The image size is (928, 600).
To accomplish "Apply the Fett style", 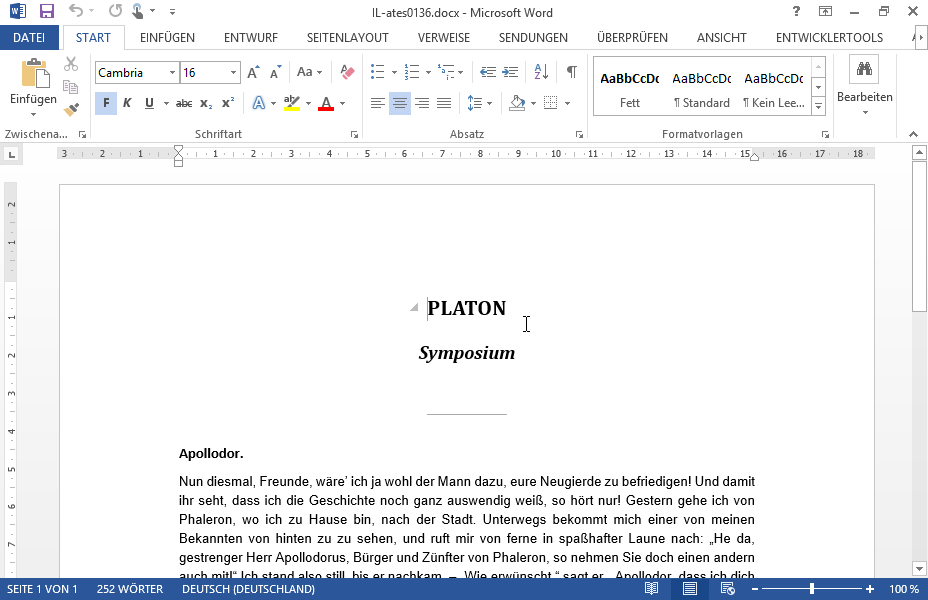I will click(630, 89).
